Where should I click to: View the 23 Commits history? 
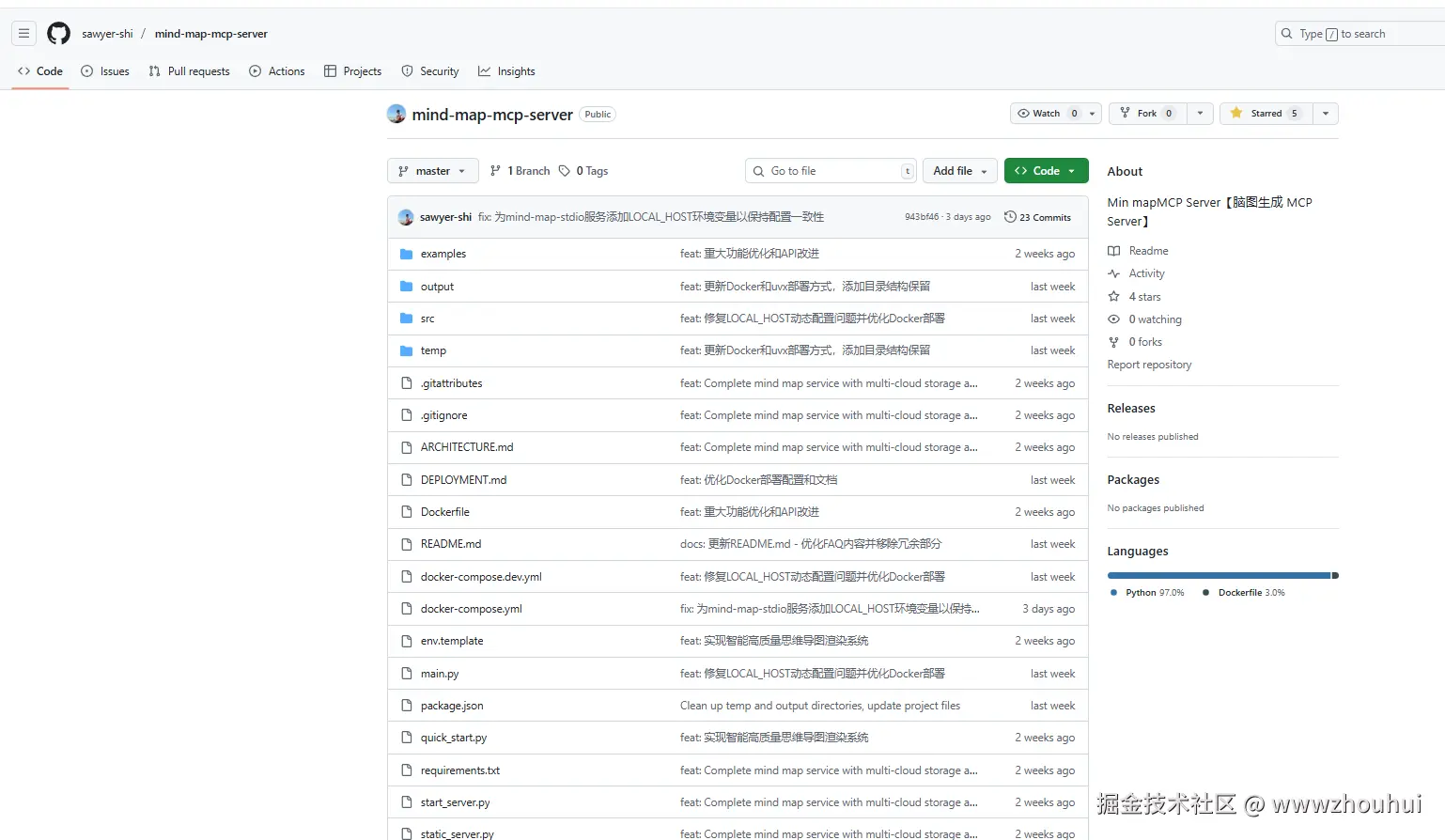click(1037, 217)
